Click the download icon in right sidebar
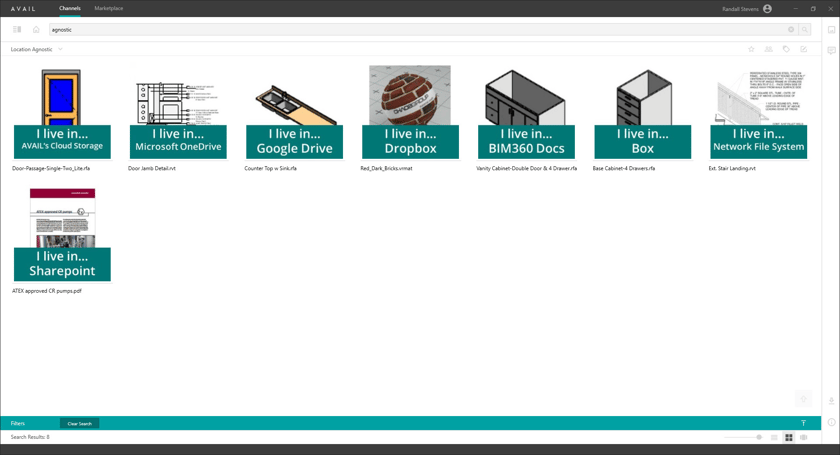This screenshot has height=455, width=840. tap(831, 401)
